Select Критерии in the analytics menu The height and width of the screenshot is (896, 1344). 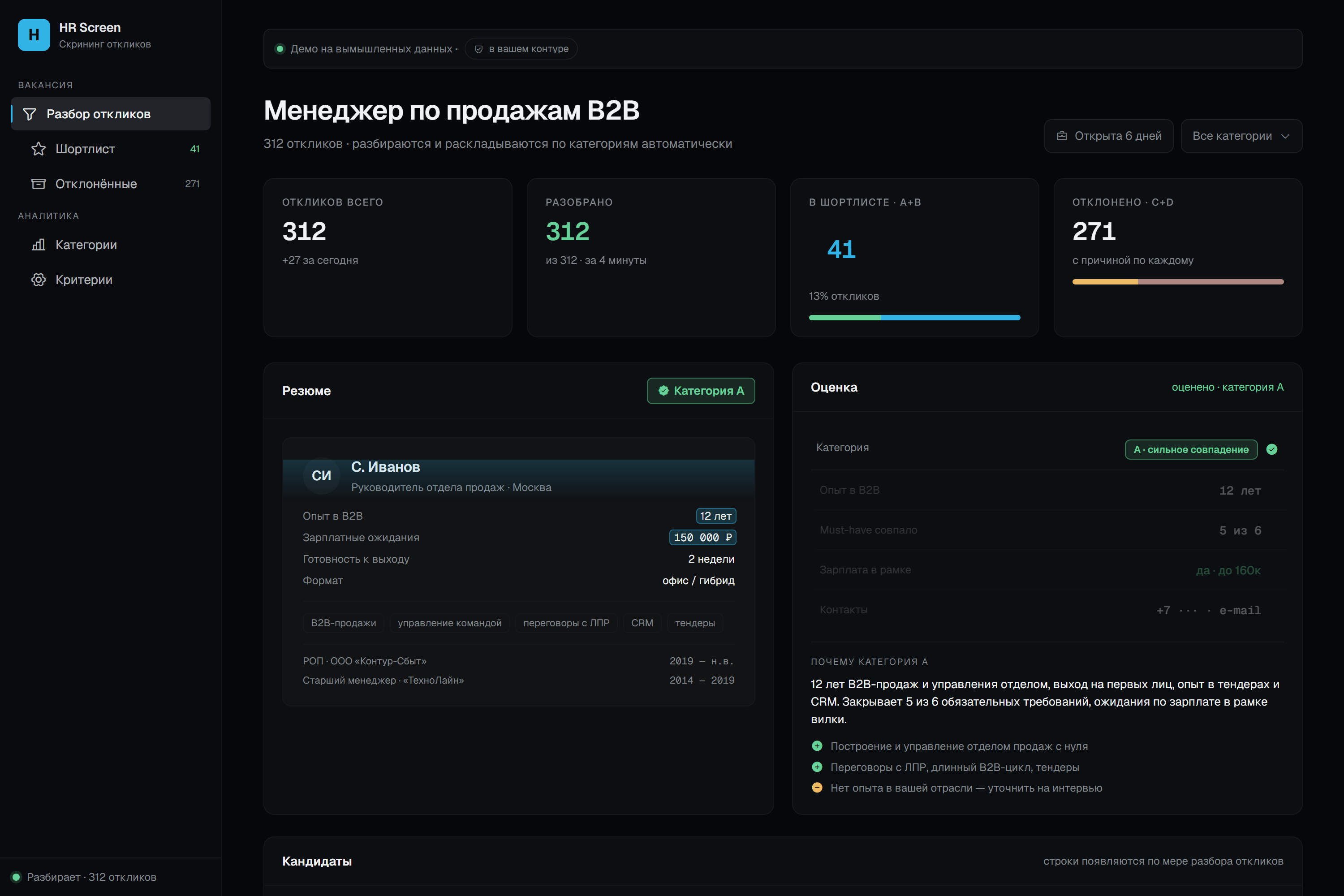coord(111,280)
